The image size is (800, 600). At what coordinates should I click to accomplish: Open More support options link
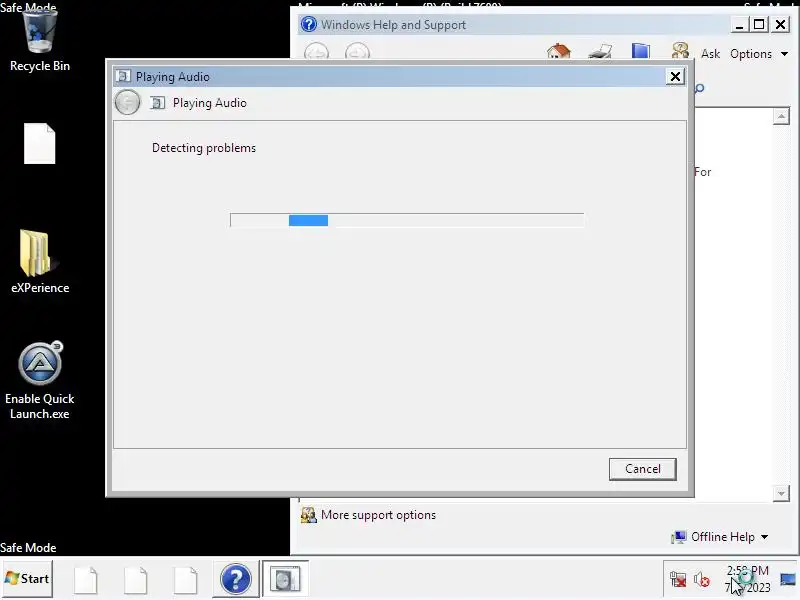click(378, 515)
